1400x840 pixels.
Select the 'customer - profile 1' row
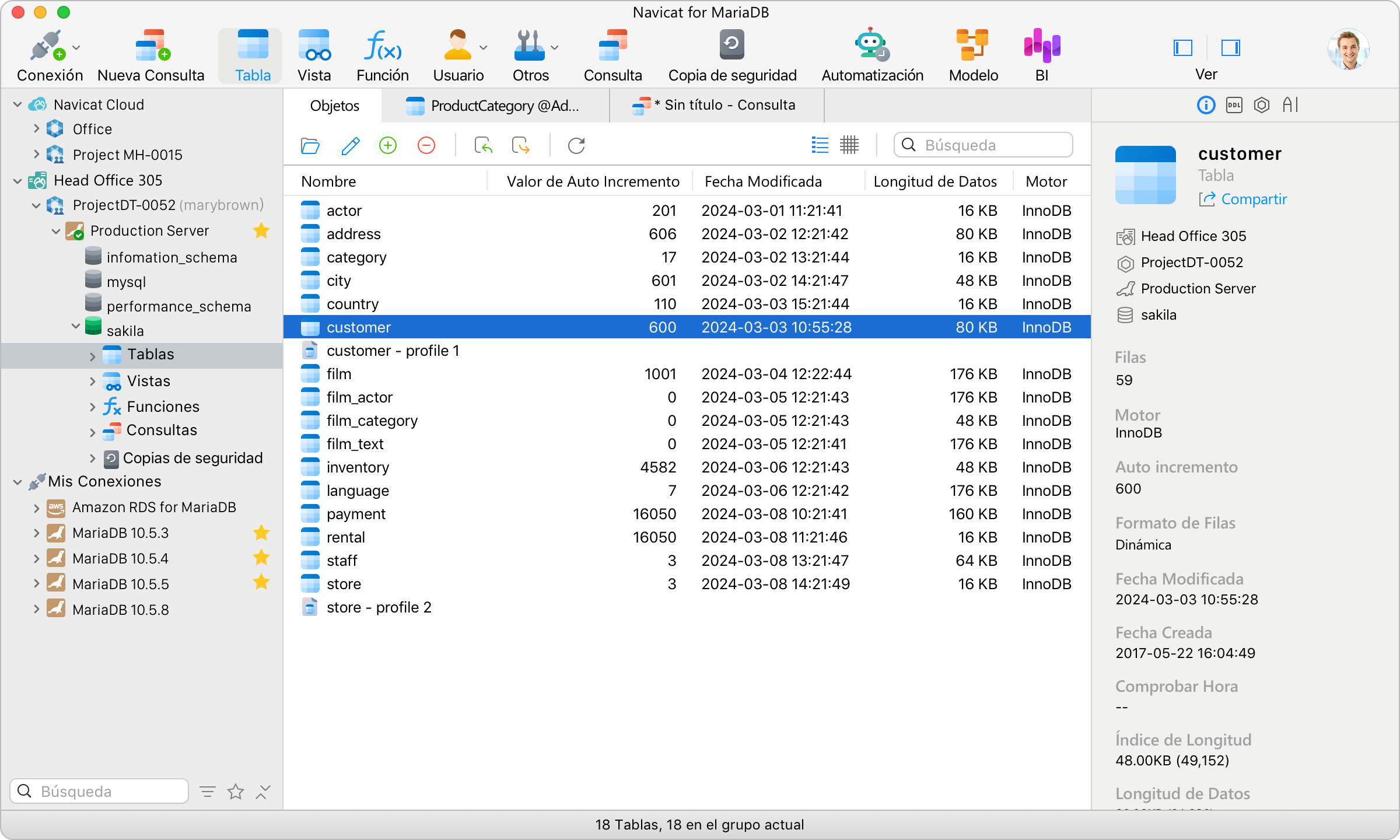(687, 351)
